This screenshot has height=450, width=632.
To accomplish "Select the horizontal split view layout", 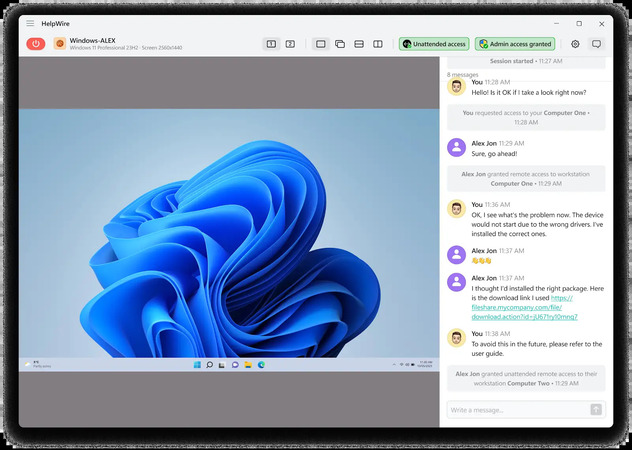I will (359, 44).
